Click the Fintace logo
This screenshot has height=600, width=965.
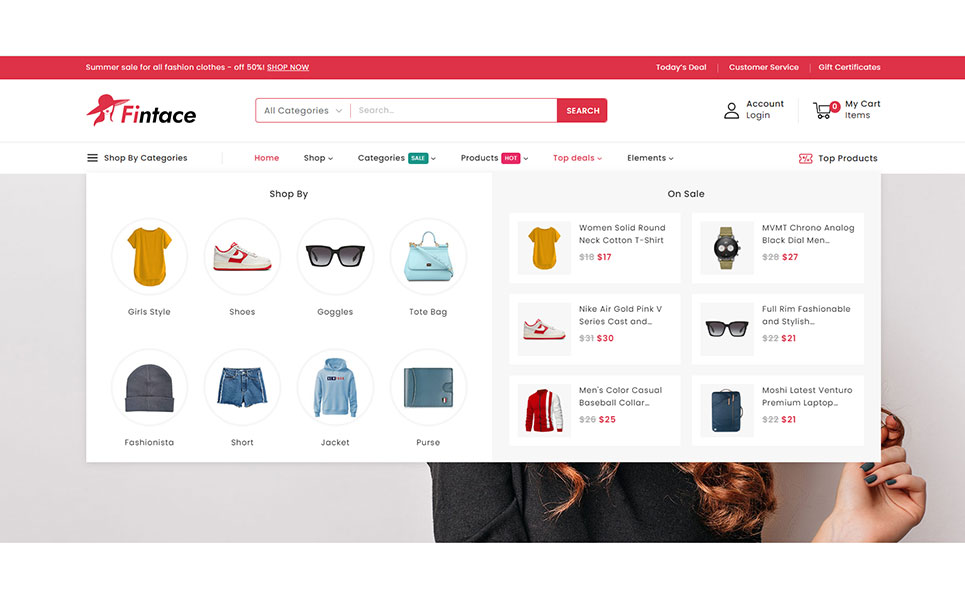pyautogui.click(x=142, y=111)
